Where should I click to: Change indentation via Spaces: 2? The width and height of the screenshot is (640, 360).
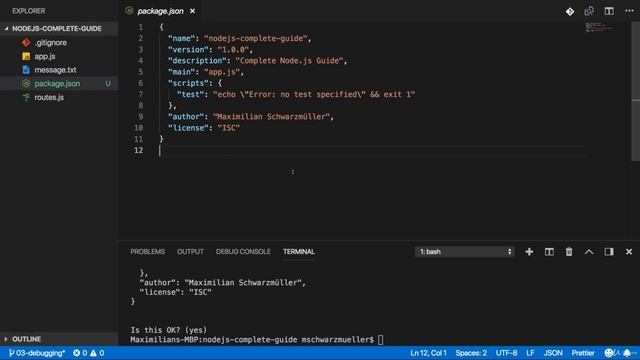pos(471,353)
